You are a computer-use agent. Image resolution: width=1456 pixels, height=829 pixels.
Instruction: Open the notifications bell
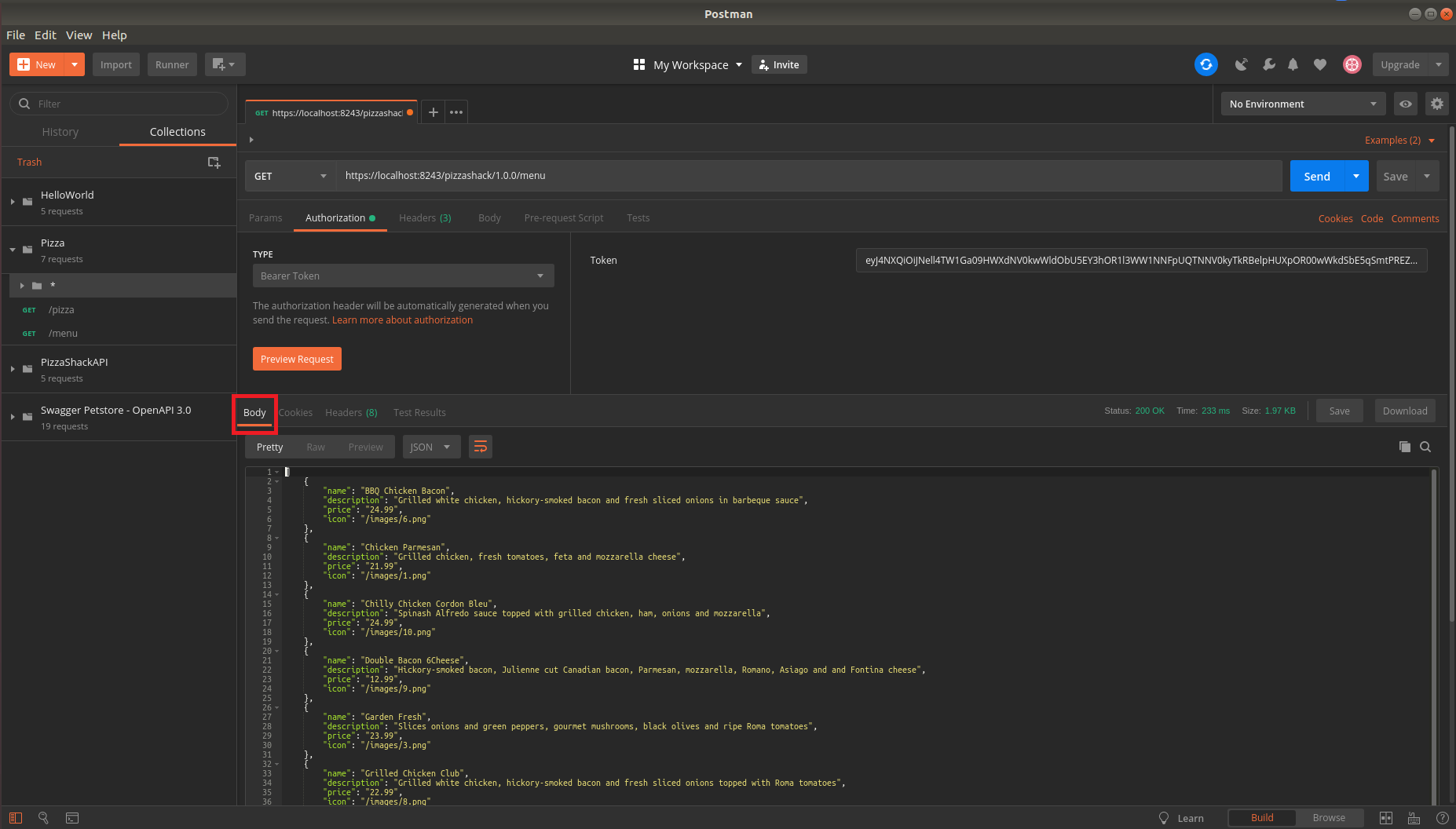coord(1293,64)
